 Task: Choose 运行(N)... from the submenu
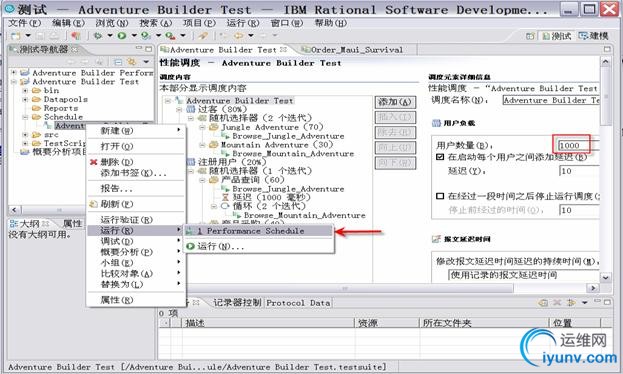[258, 246]
